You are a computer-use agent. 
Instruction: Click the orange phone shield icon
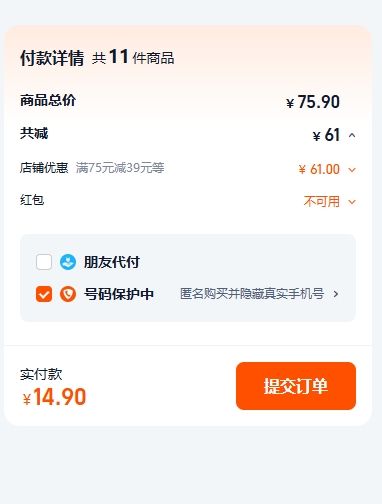coord(68,294)
